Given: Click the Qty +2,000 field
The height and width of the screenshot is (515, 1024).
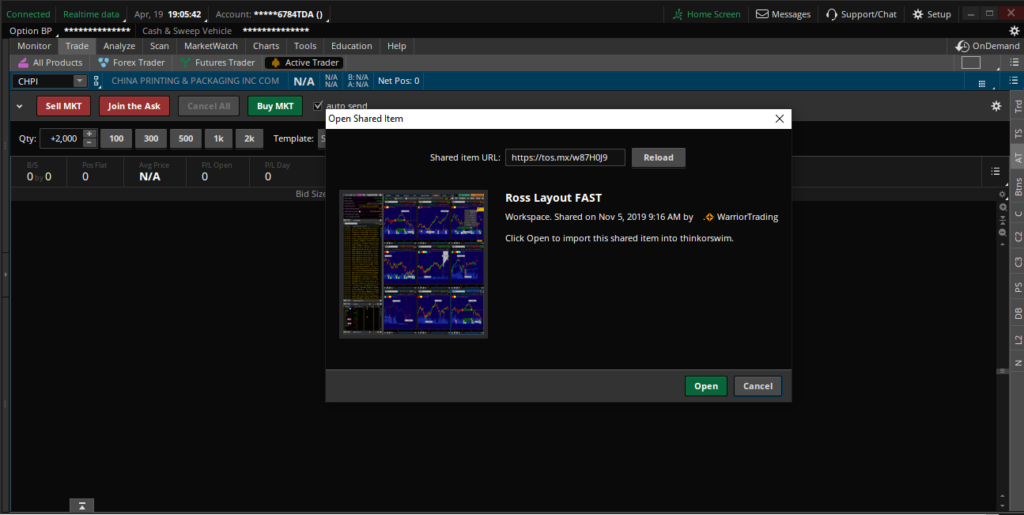Looking at the screenshot, I should click(61, 138).
